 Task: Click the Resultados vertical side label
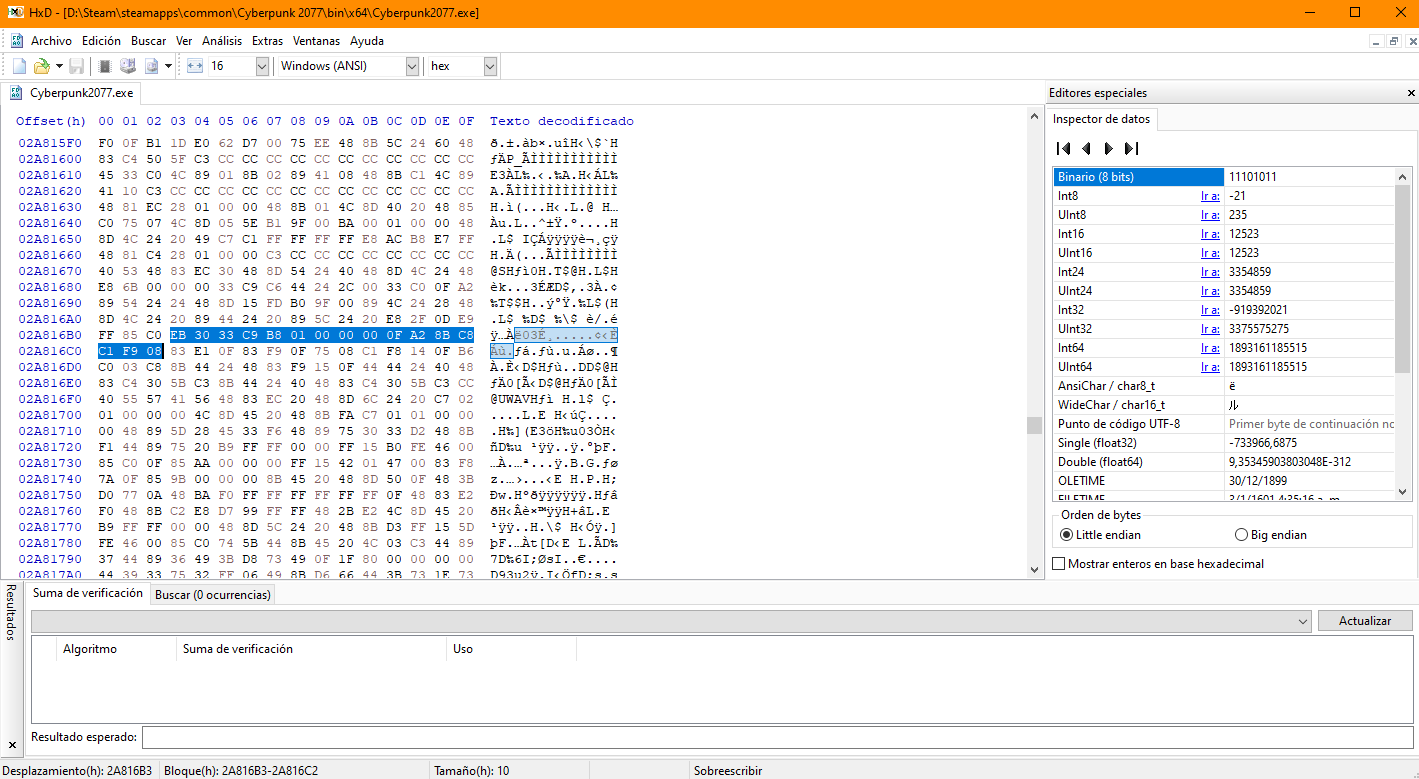[12, 610]
